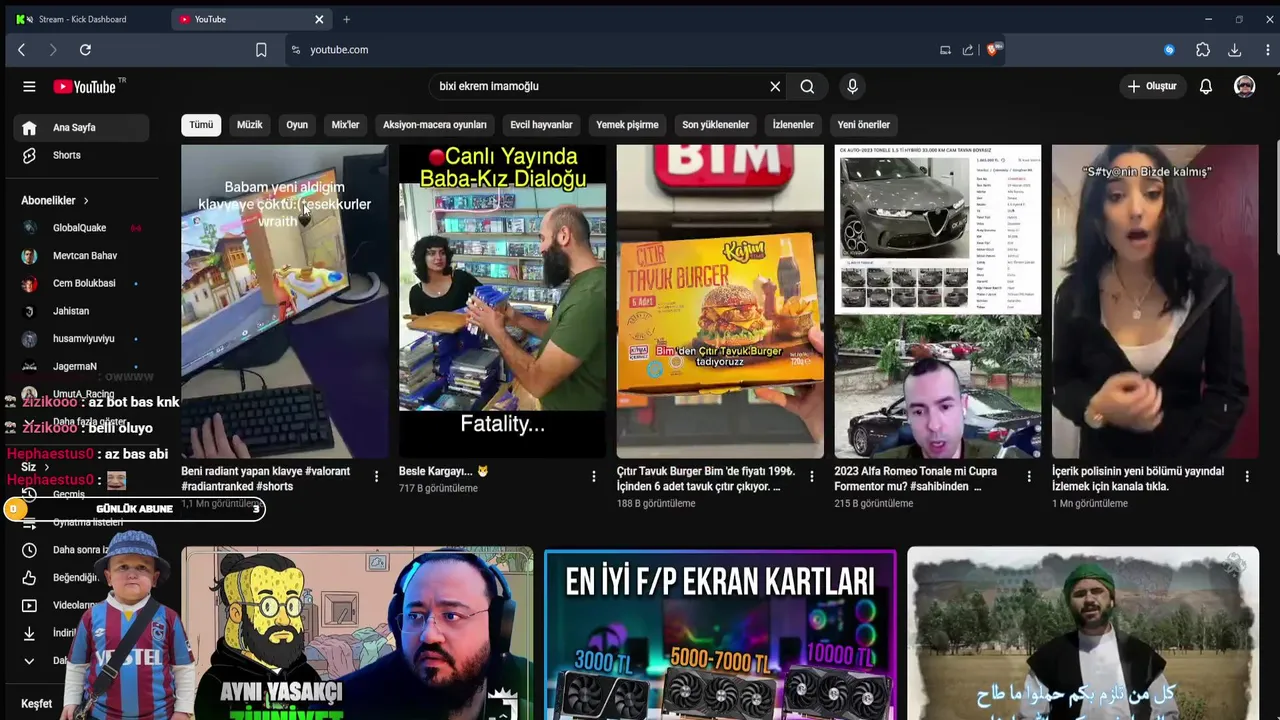The image size is (1280, 720).
Task: Open the extensions puzzle icon
Action: [1203, 50]
